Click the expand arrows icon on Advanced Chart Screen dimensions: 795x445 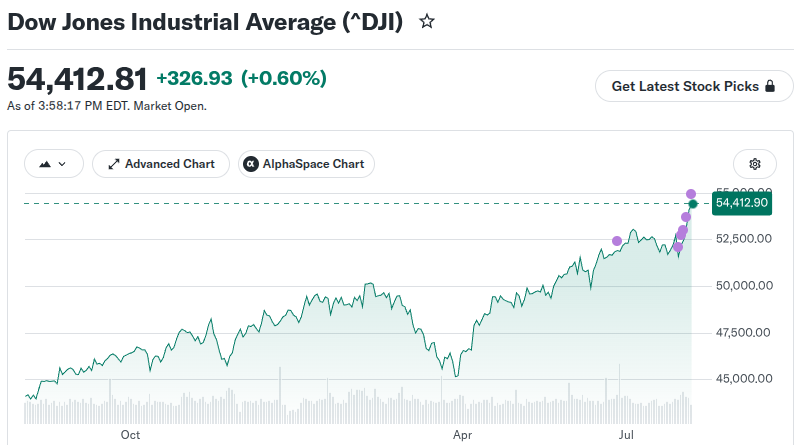(x=114, y=164)
